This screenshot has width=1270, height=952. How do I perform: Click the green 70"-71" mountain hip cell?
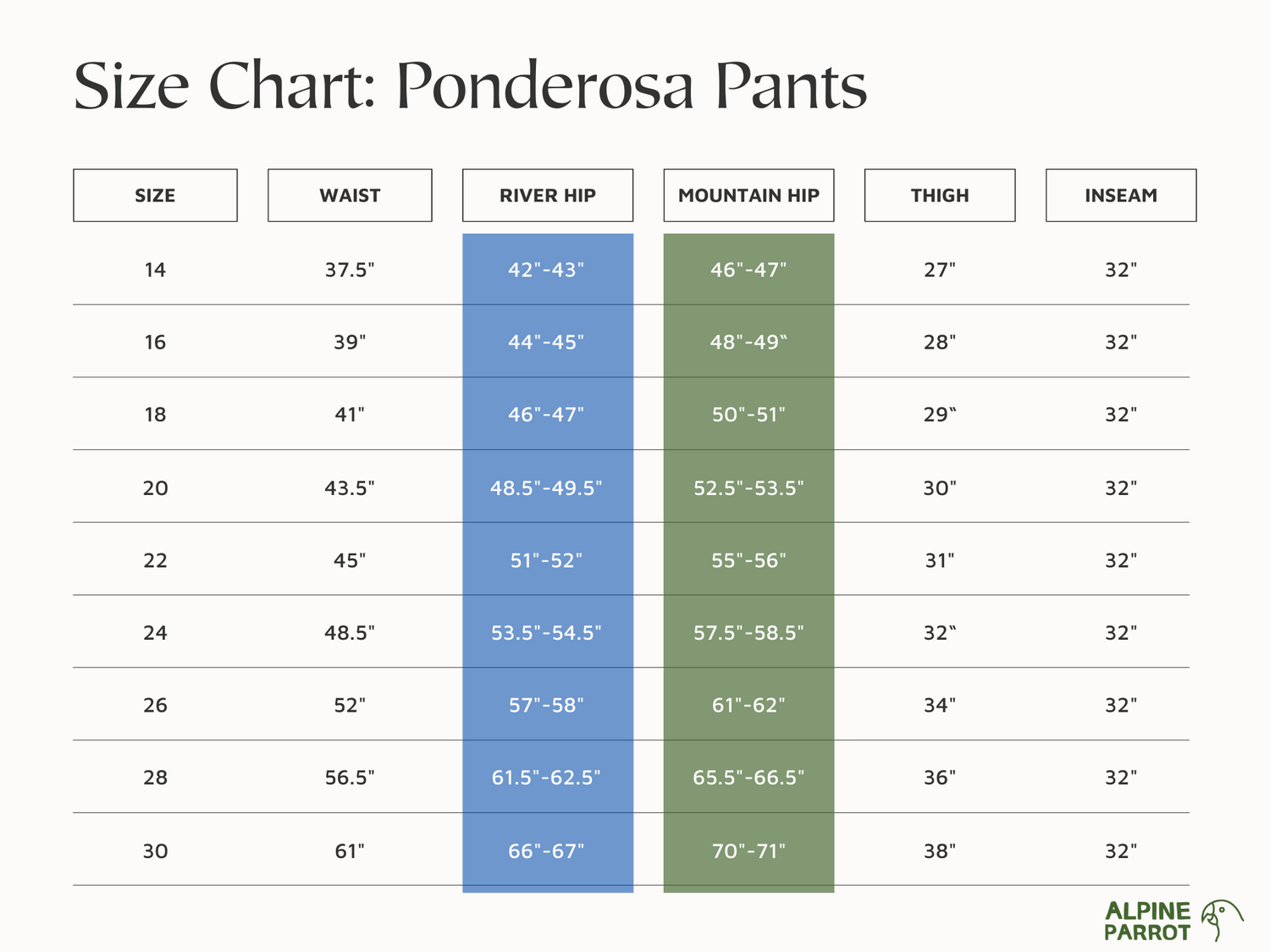pos(748,850)
